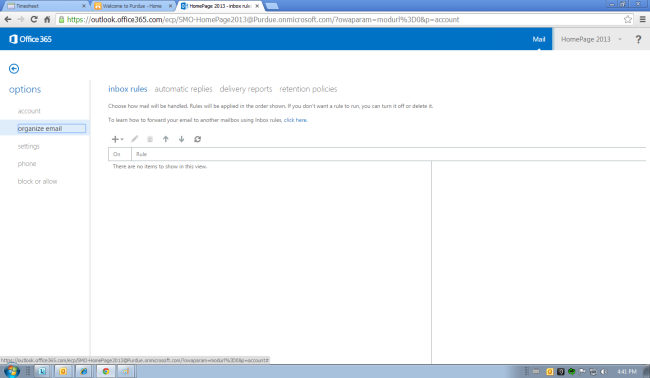Viewport: 650px width, 378px height.
Task: Open Internet Explorer from the taskbar
Action: [84, 371]
